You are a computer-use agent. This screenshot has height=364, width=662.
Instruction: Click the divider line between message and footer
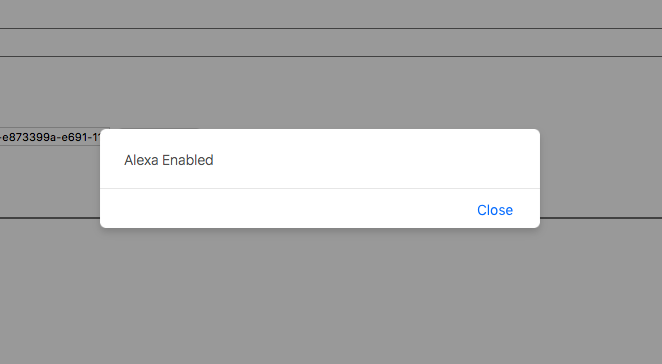[x=320, y=188]
